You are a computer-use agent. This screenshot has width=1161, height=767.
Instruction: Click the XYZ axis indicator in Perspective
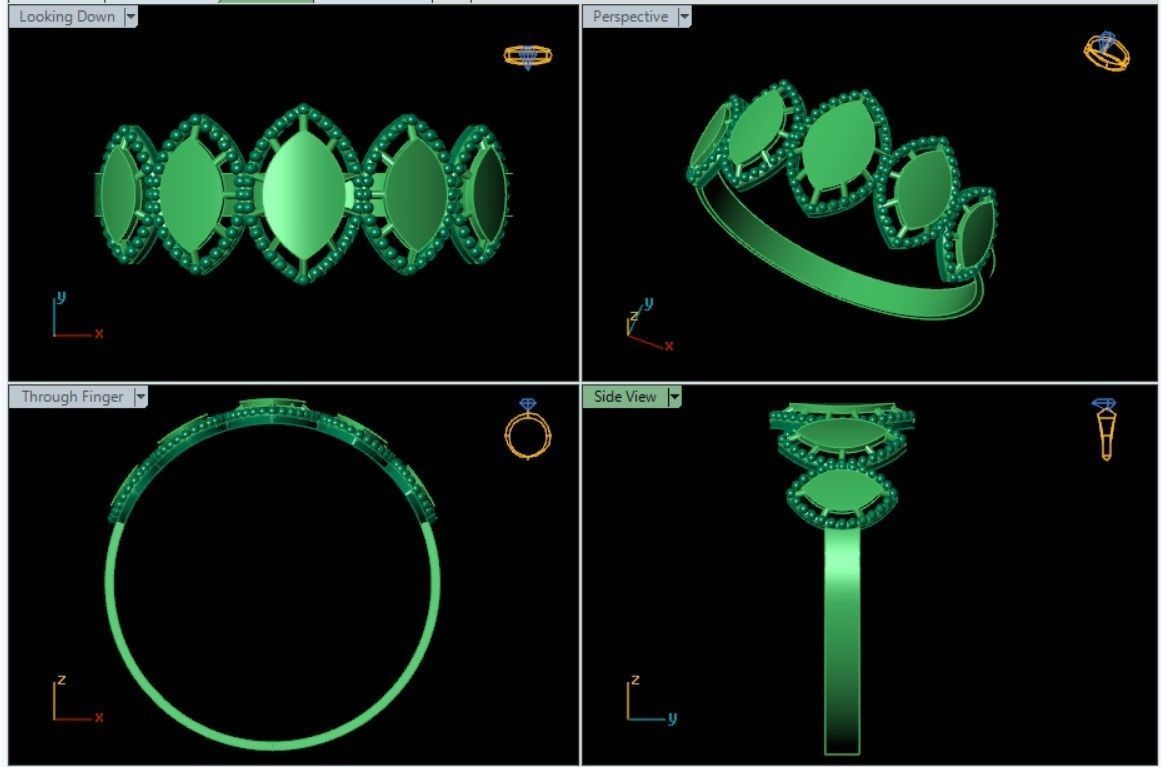click(x=649, y=325)
